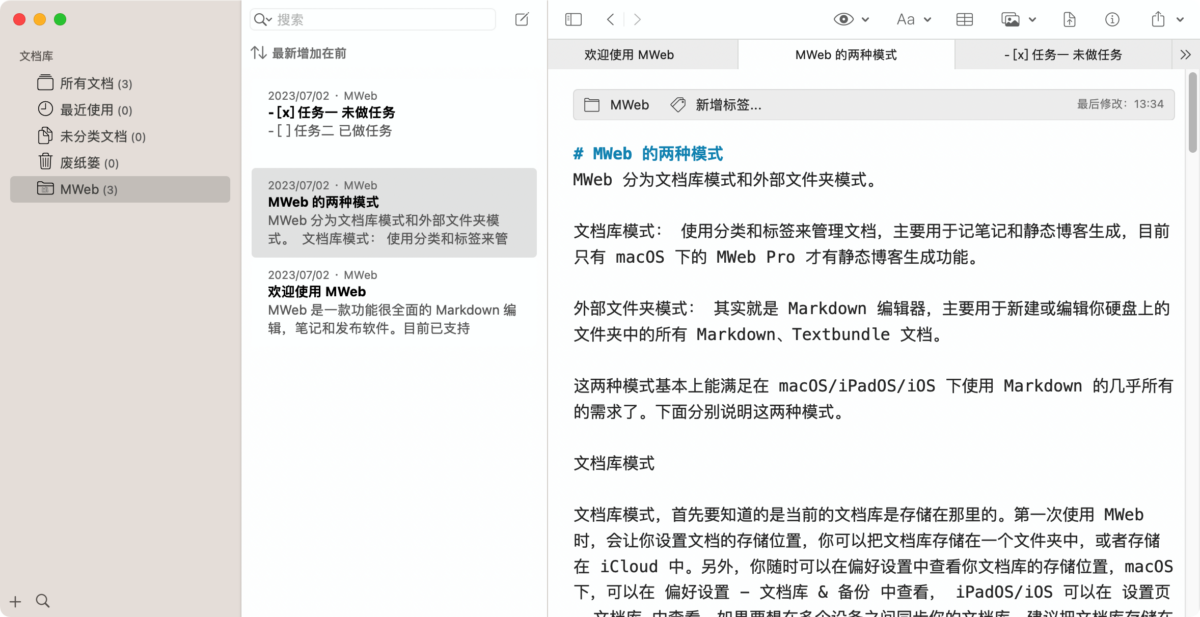Switch to the 欢迎使用 MWeb tab
This screenshot has width=1200, height=617.
643,55
